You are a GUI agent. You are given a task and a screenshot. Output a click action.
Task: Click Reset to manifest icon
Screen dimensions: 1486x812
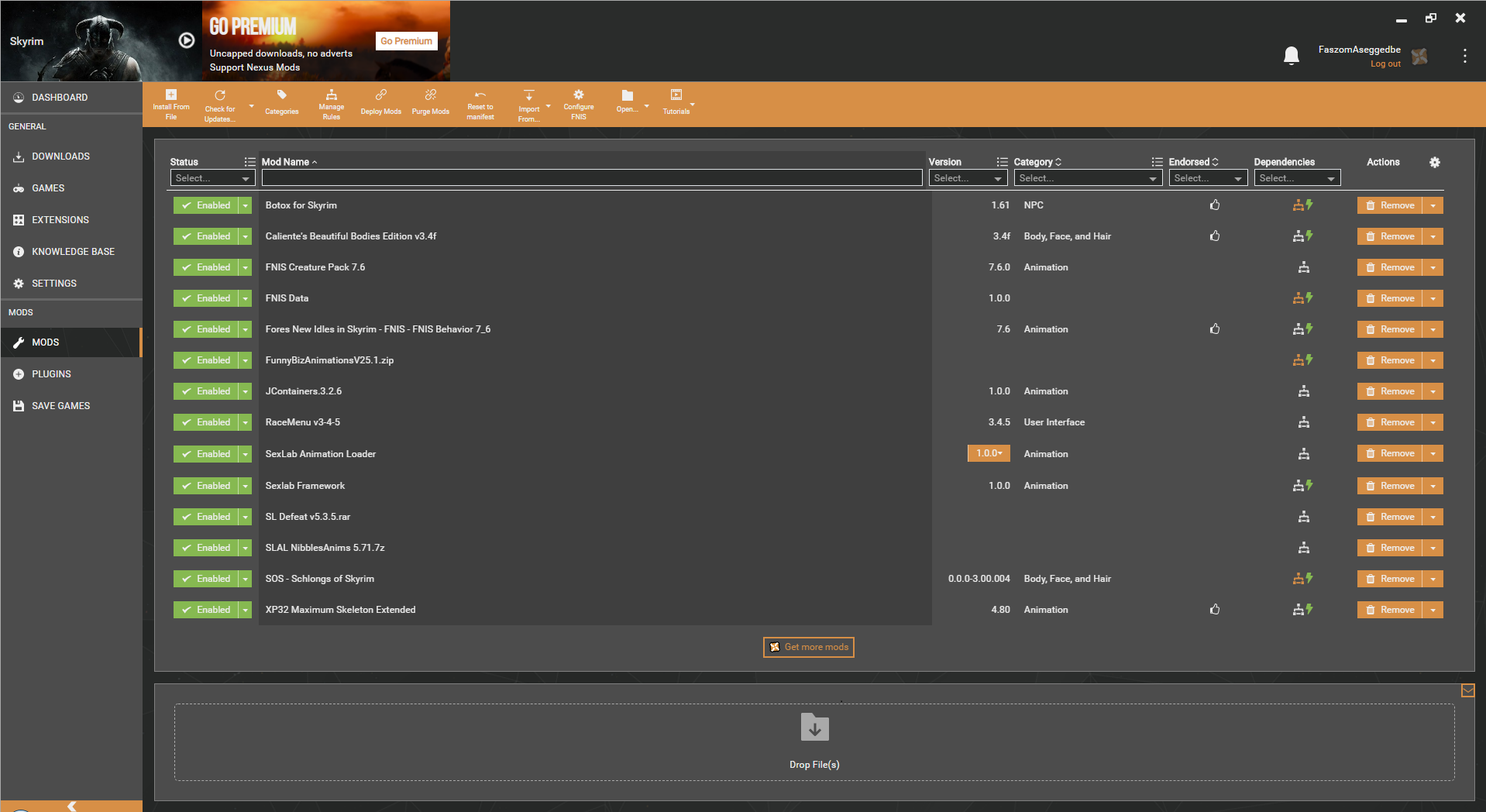point(480,105)
